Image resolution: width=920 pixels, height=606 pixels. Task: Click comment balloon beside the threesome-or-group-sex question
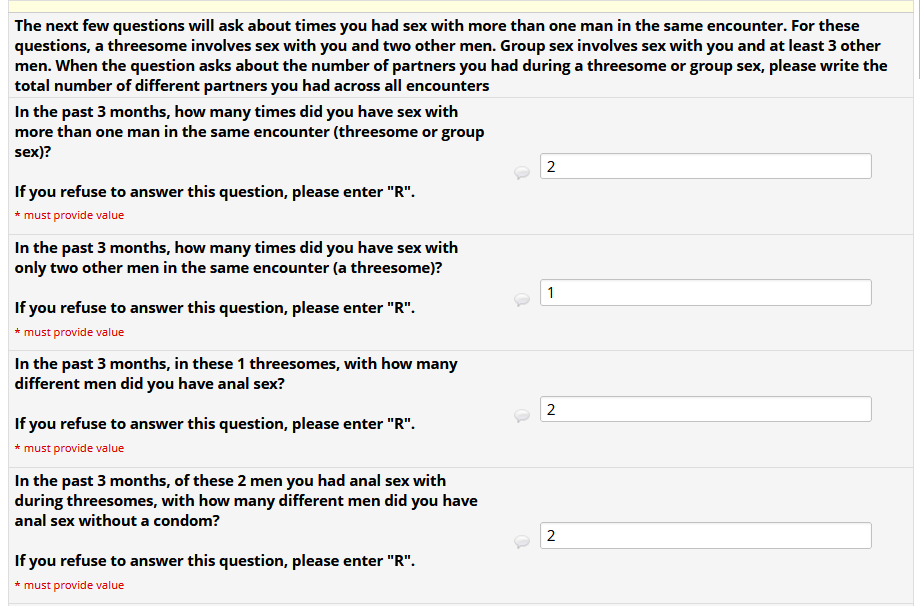(x=521, y=172)
